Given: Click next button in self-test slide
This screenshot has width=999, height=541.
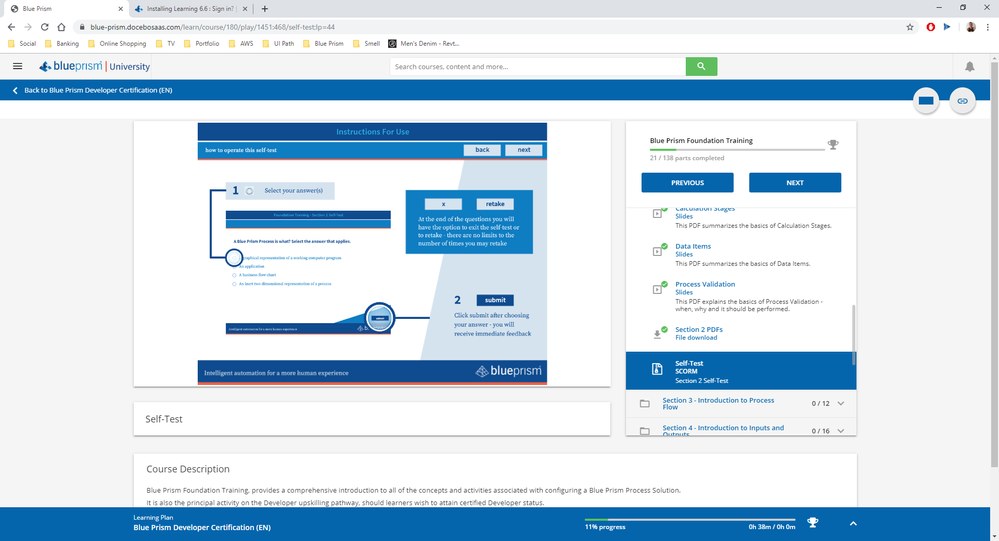Looking at the screenshot, I should pos(524,150).
